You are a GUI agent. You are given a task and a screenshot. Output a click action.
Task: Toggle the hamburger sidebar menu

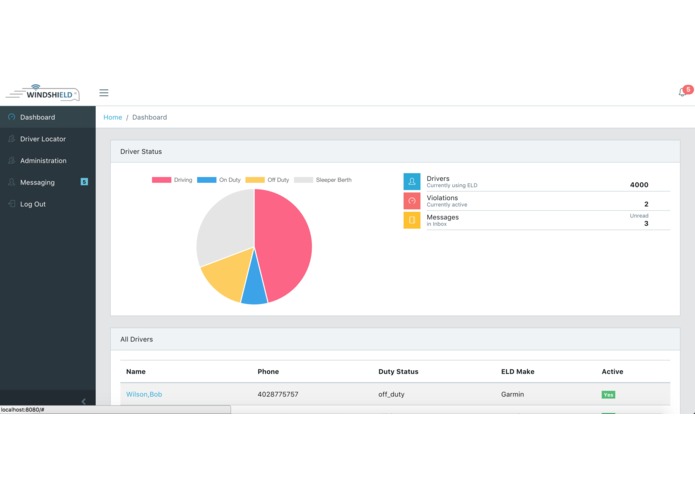tap(104, 93)
